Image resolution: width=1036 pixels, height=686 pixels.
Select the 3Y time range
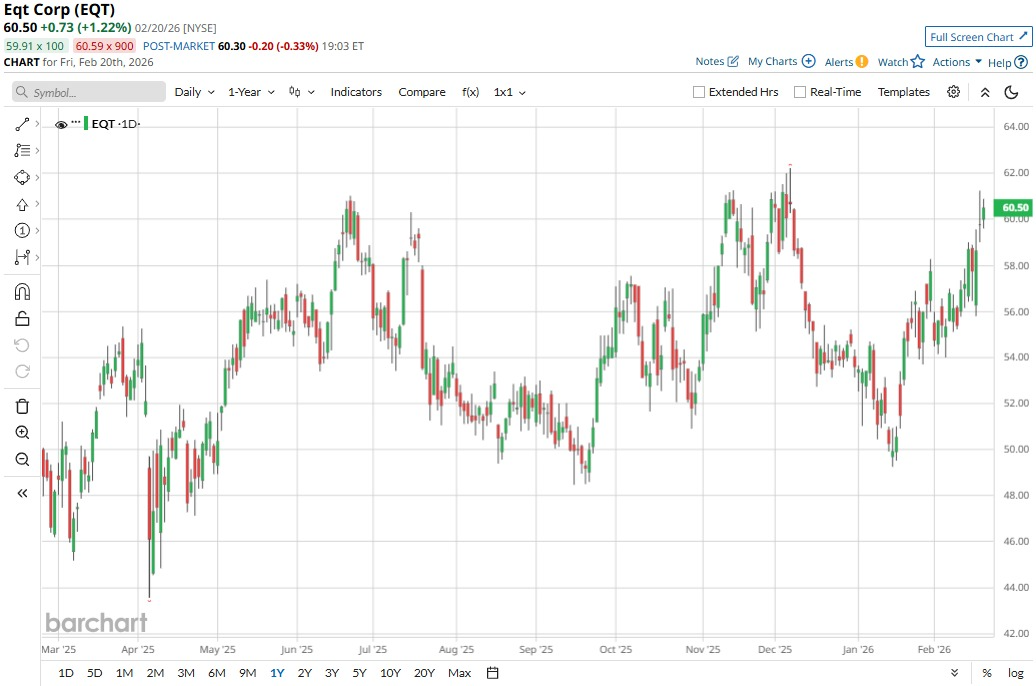[x=332, y=673]
